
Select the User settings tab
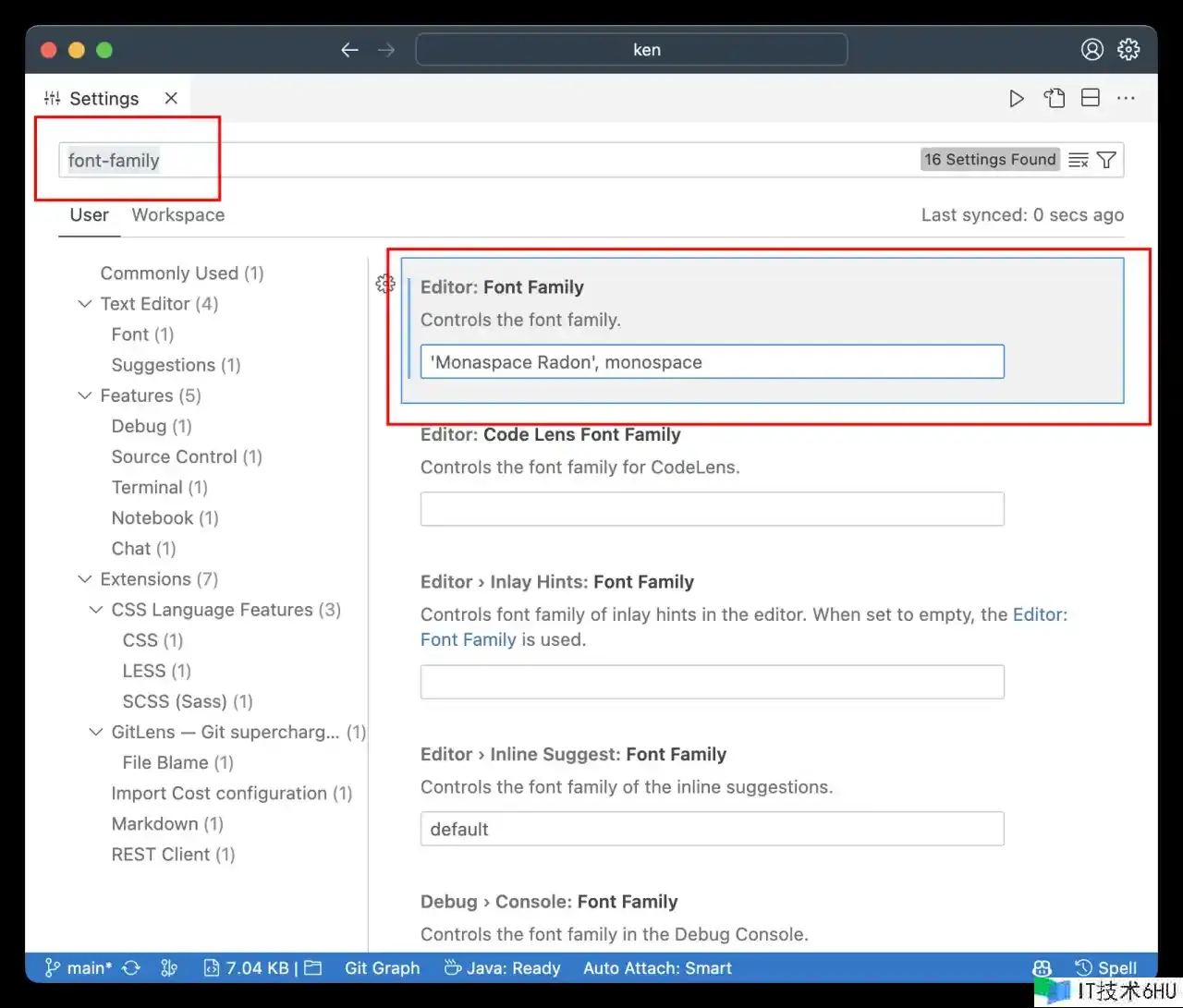(x=89, y=215)
